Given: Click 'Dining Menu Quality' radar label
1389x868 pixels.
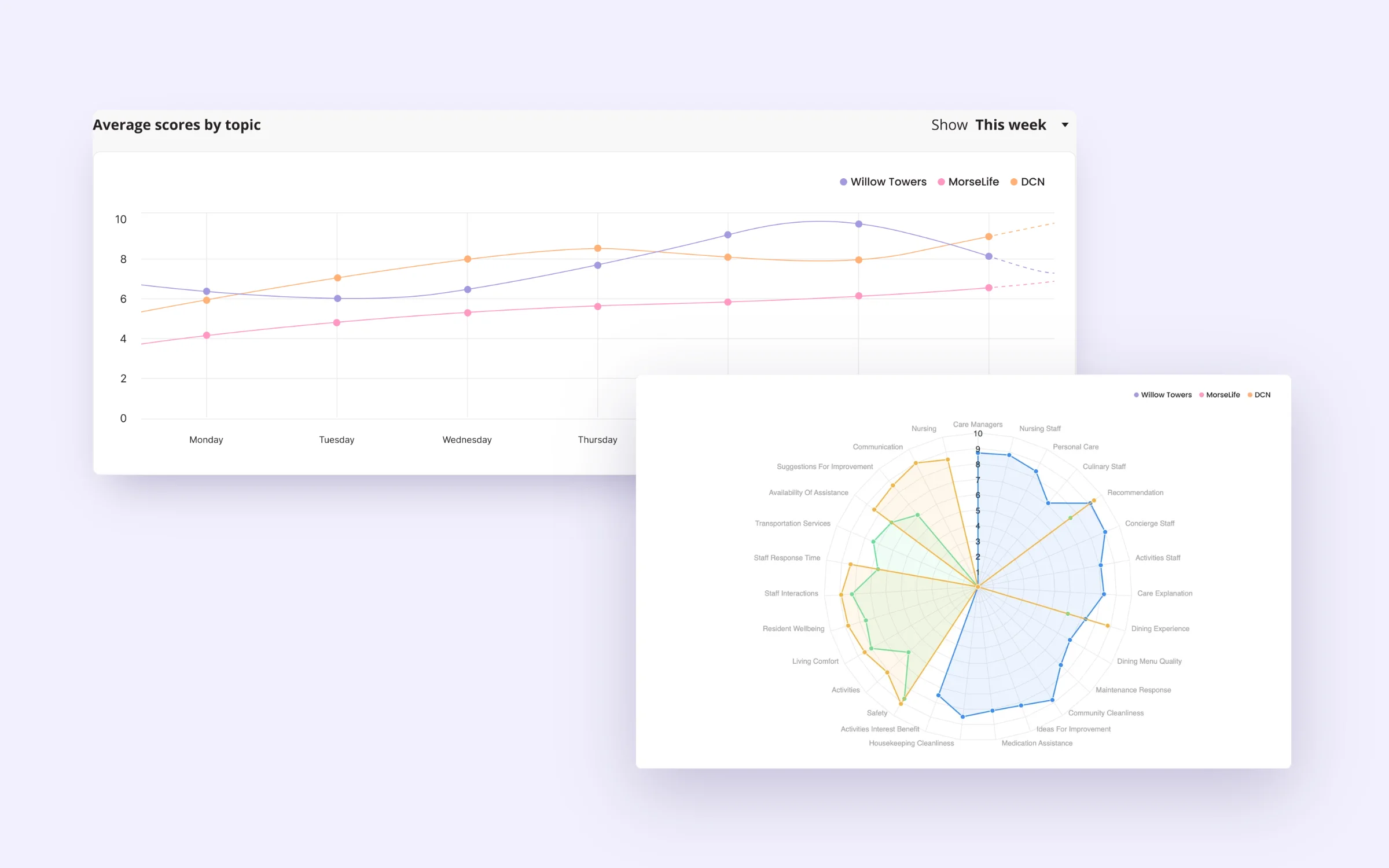Looking at the screenshot, I should tap(1149, 661).
